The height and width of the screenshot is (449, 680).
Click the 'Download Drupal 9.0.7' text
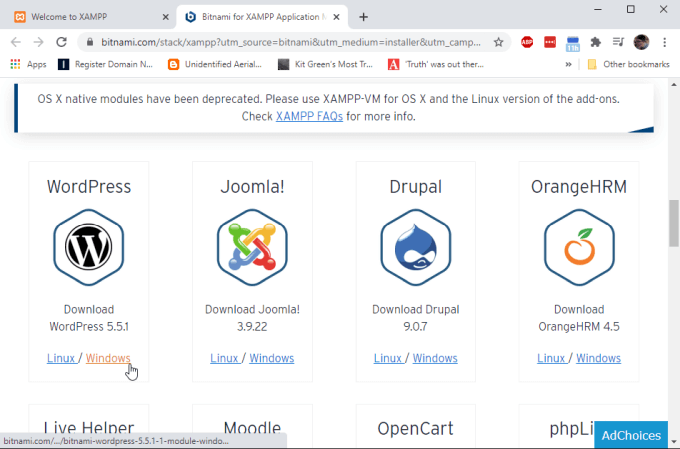click(x=415, y=318)
